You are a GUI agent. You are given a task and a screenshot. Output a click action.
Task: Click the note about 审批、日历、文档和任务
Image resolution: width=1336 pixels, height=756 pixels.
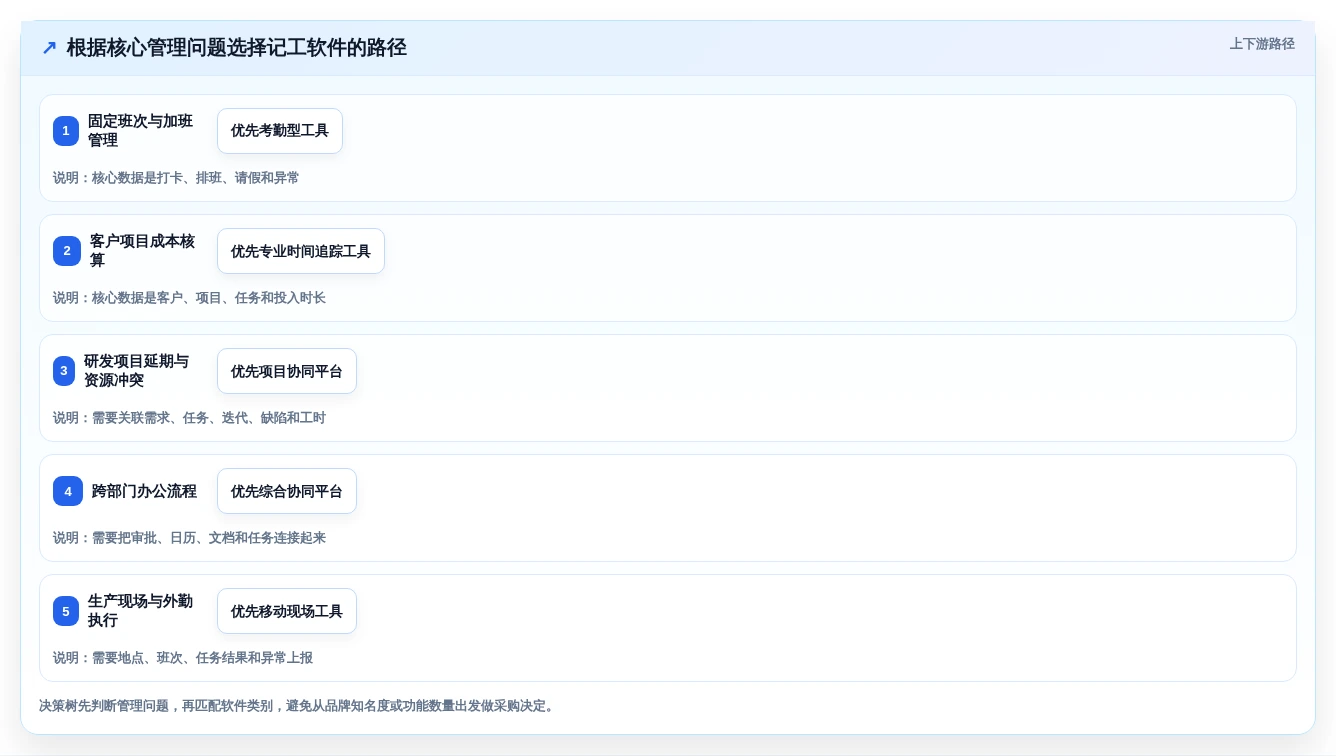pyautogui.click(x=189, y=538)
